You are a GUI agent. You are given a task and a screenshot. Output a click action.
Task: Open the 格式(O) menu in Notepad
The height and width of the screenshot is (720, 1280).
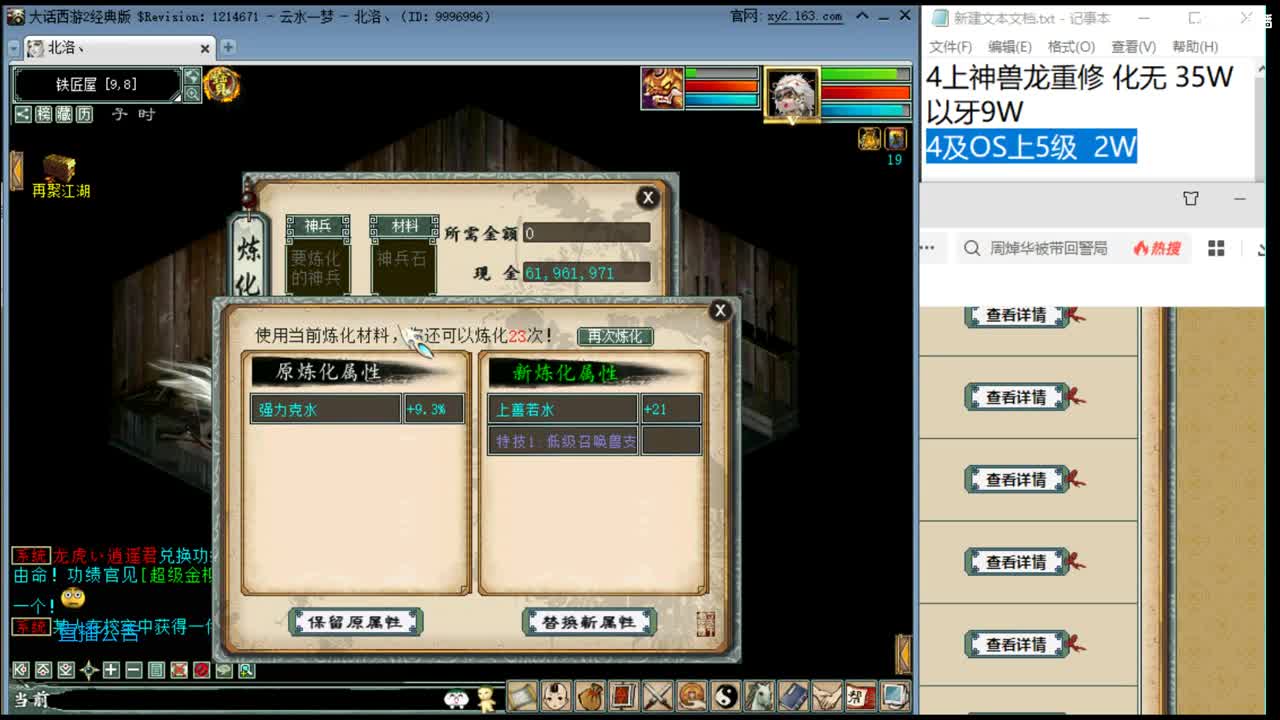[1071, 47]
